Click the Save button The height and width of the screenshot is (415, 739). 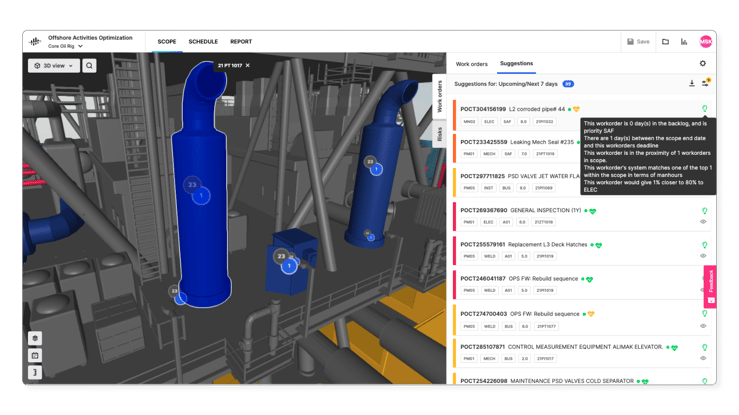point(638,42)
